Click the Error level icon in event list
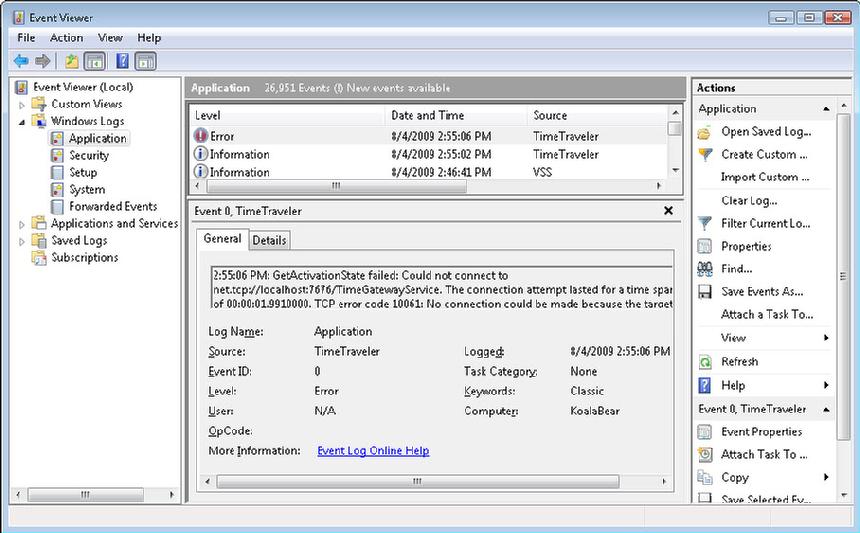This screenshot has width=860, height=533. tap(201, 135)
